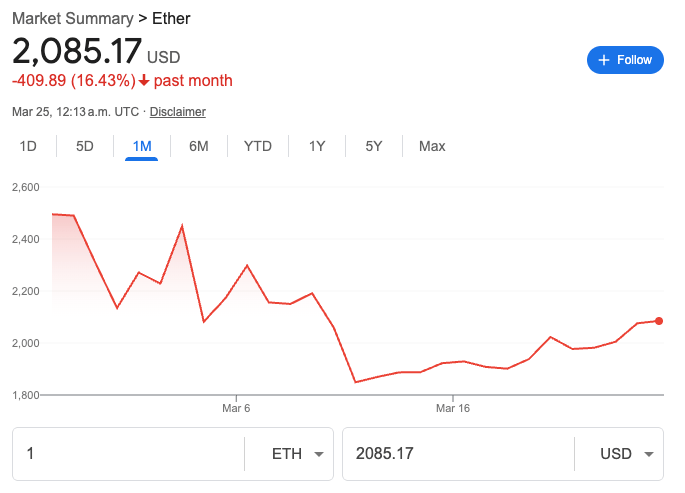
Task: Show the Max time range chart
Action: pyautogui.click(x=432, y=146)
